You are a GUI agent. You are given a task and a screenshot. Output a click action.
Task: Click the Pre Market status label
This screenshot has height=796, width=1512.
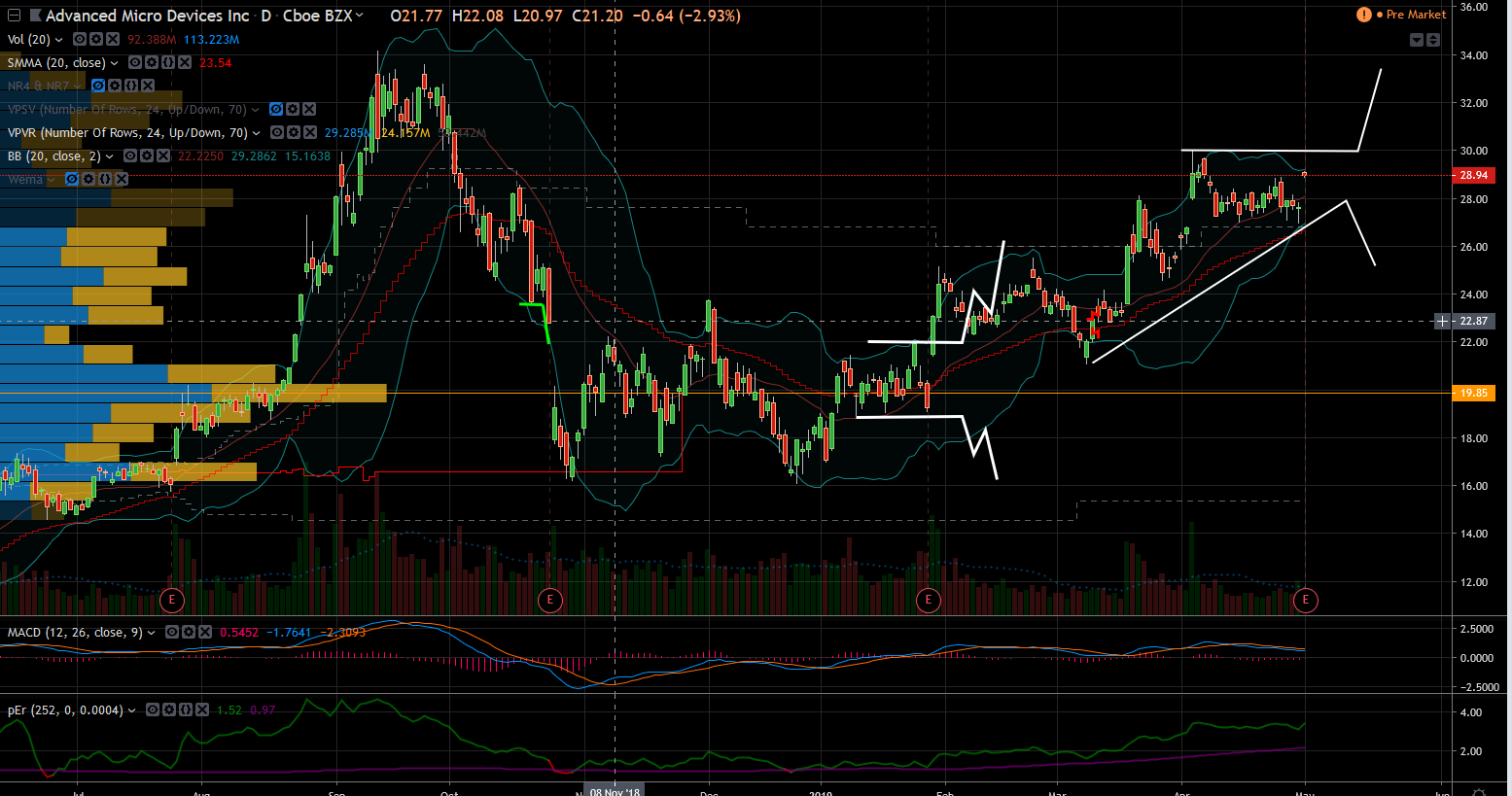click(x=1416, y=15)
